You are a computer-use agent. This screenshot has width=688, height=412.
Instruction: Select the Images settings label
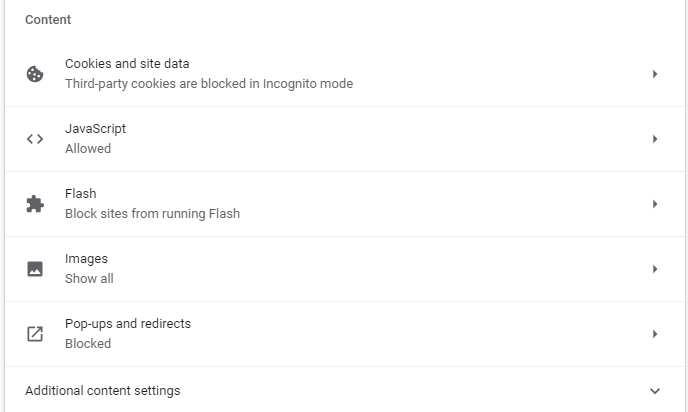[86, 259]
